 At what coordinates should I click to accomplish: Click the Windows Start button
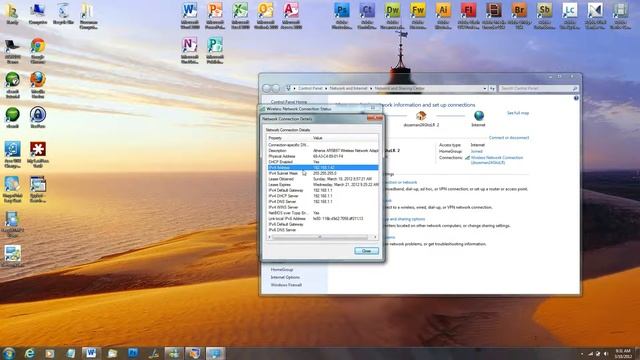9,353
